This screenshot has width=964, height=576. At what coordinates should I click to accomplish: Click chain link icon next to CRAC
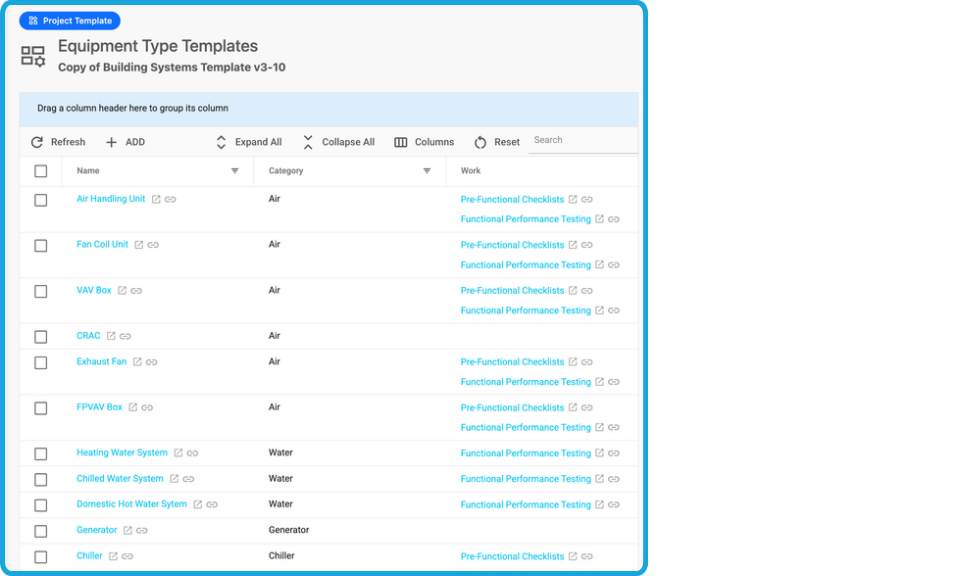[x=125, y=337]
